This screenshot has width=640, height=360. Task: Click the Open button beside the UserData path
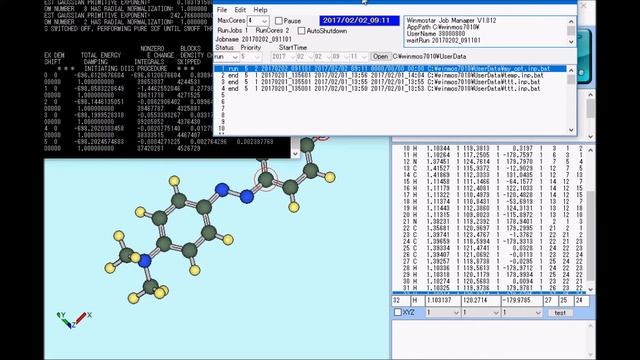[380, 57]
